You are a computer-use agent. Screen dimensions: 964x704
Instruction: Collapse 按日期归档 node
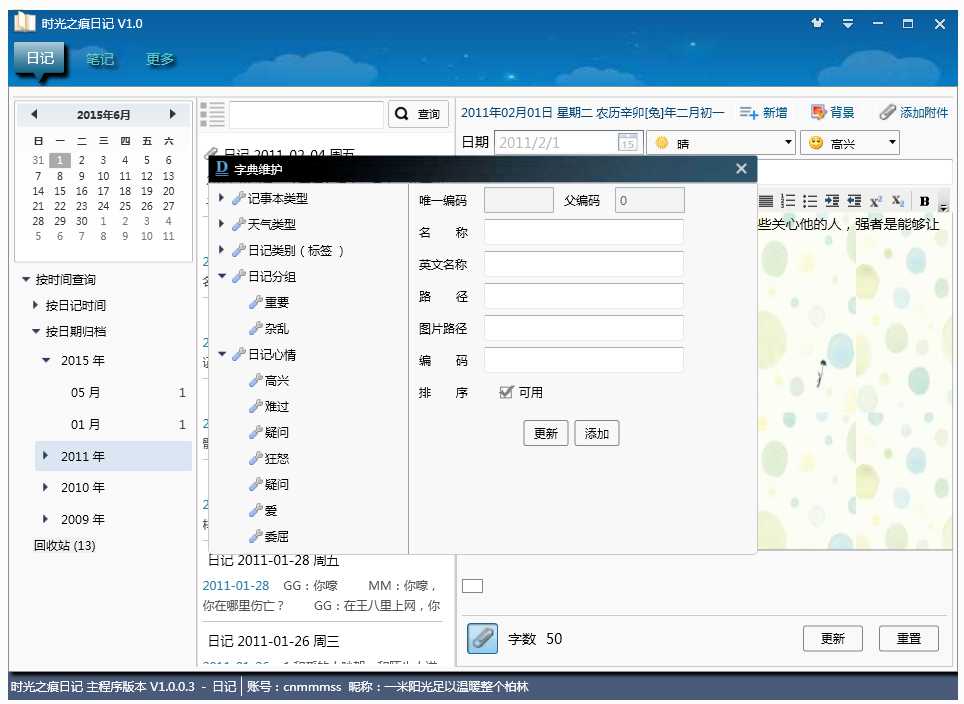point(36,331)
